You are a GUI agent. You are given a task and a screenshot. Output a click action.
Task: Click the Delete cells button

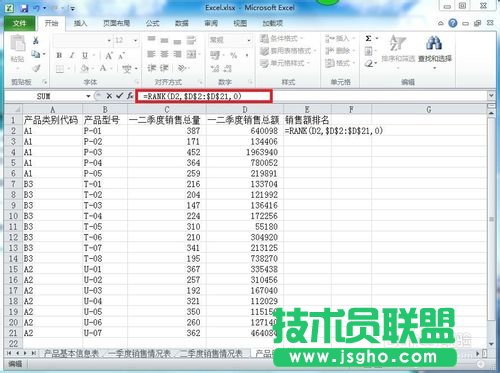(337, 51)
